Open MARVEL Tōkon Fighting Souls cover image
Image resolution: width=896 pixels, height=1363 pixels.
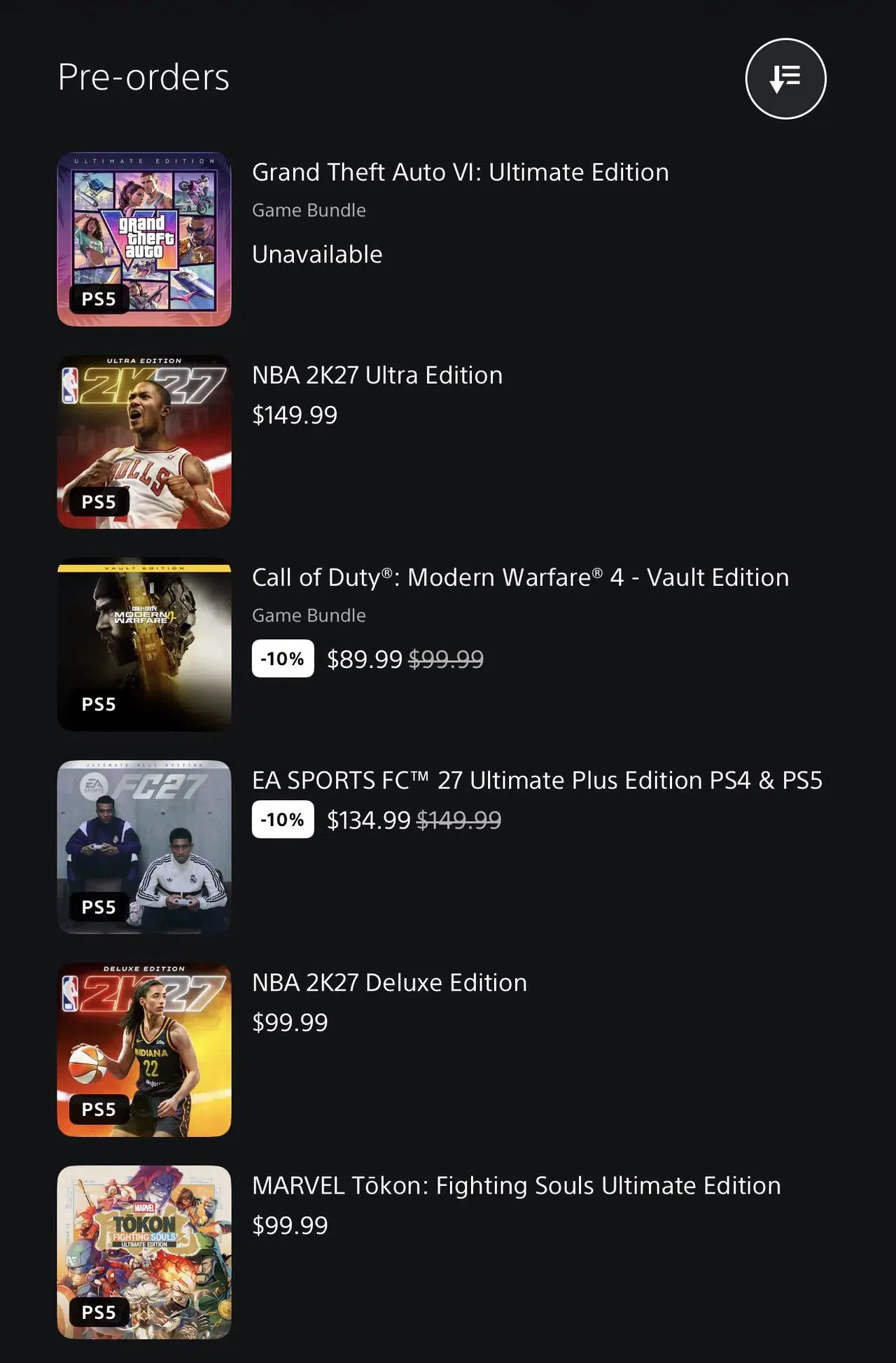(144, 1252)
